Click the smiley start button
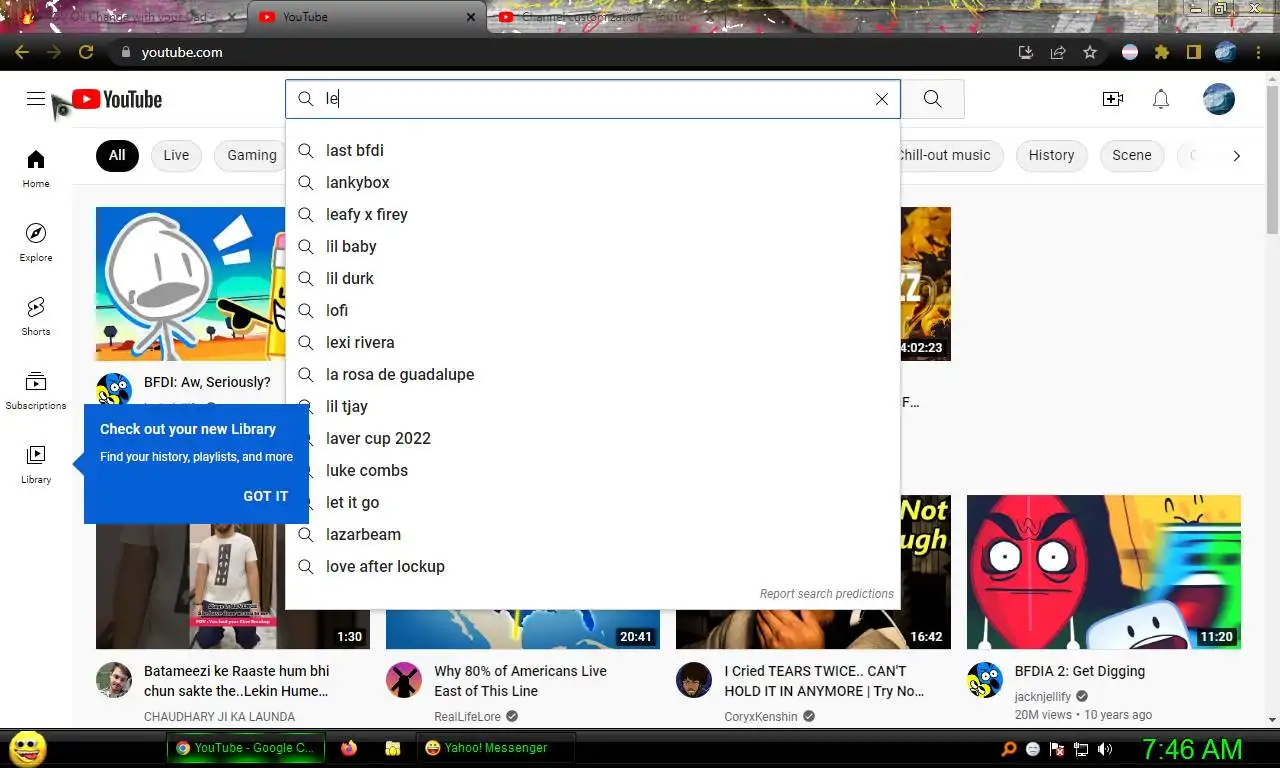1280x768 pixels. (x=28, y=748)
